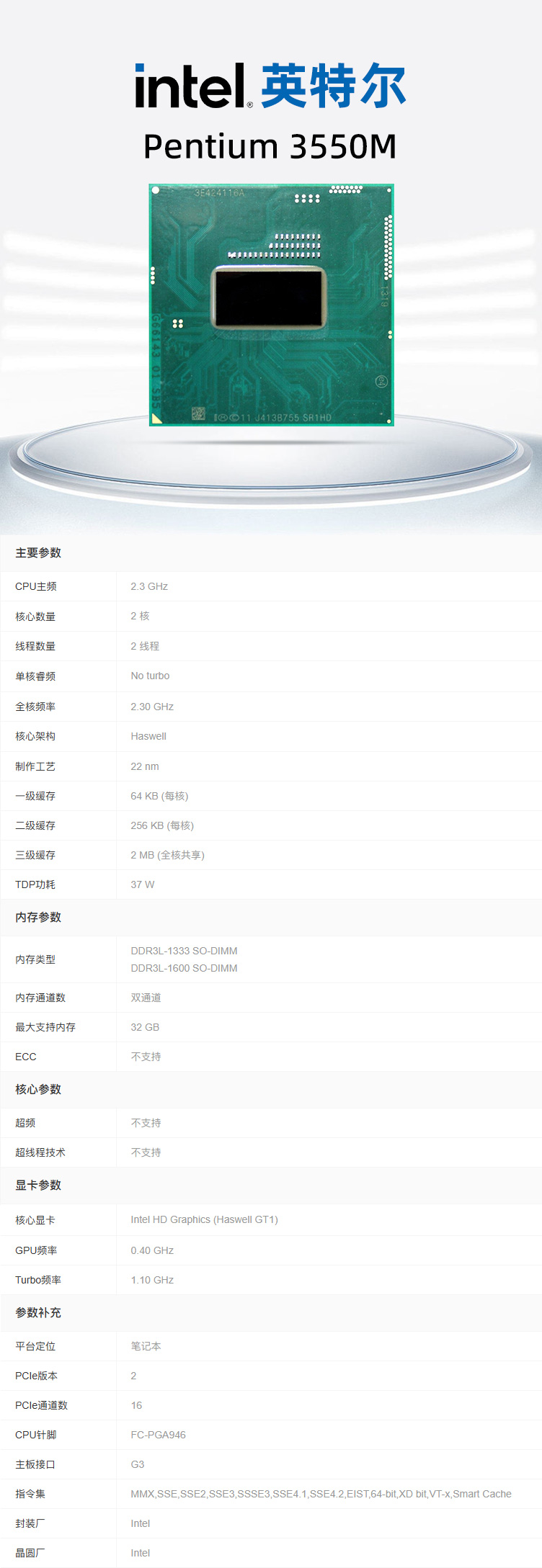Screen dimensions: 542x1568
Task: Click the Haswell architecture value
Action: pyautogui.click(x=148, y=736)
